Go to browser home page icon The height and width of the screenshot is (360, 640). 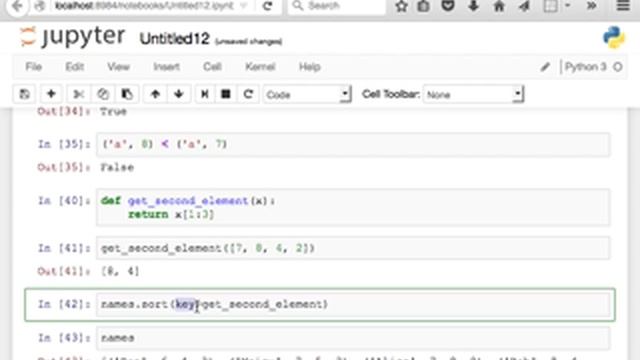(499, 6)
